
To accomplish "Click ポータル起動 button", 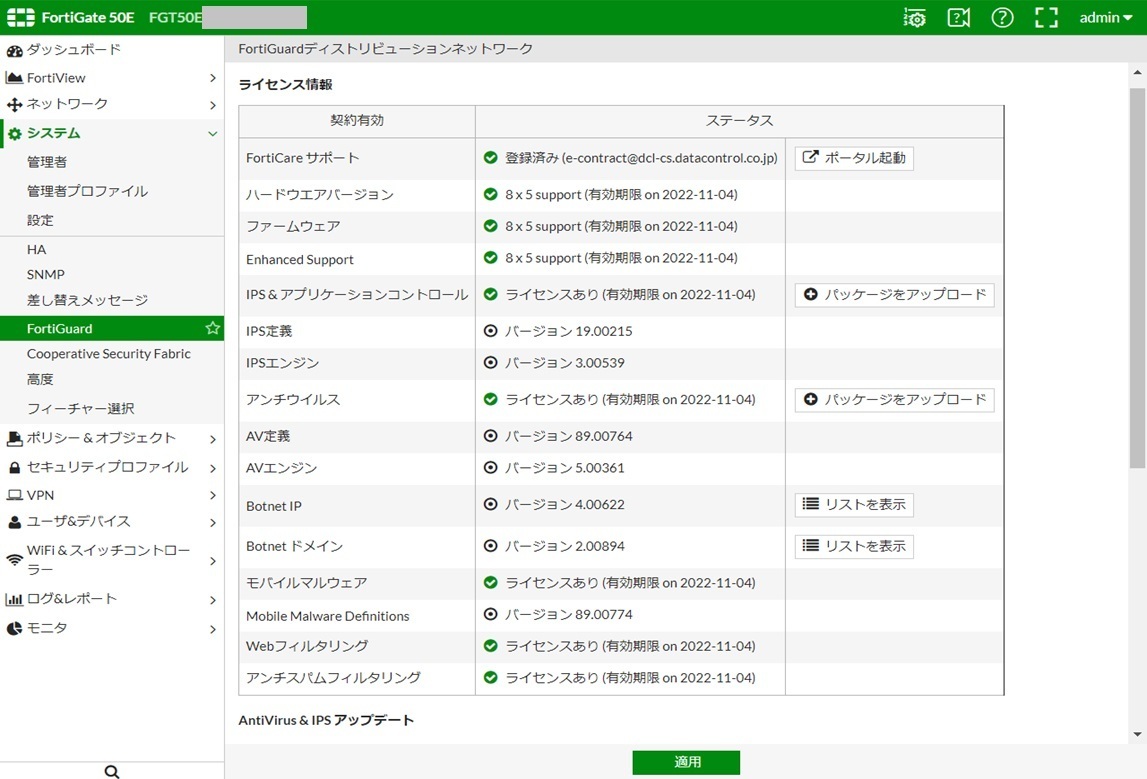I will point(854,158).
